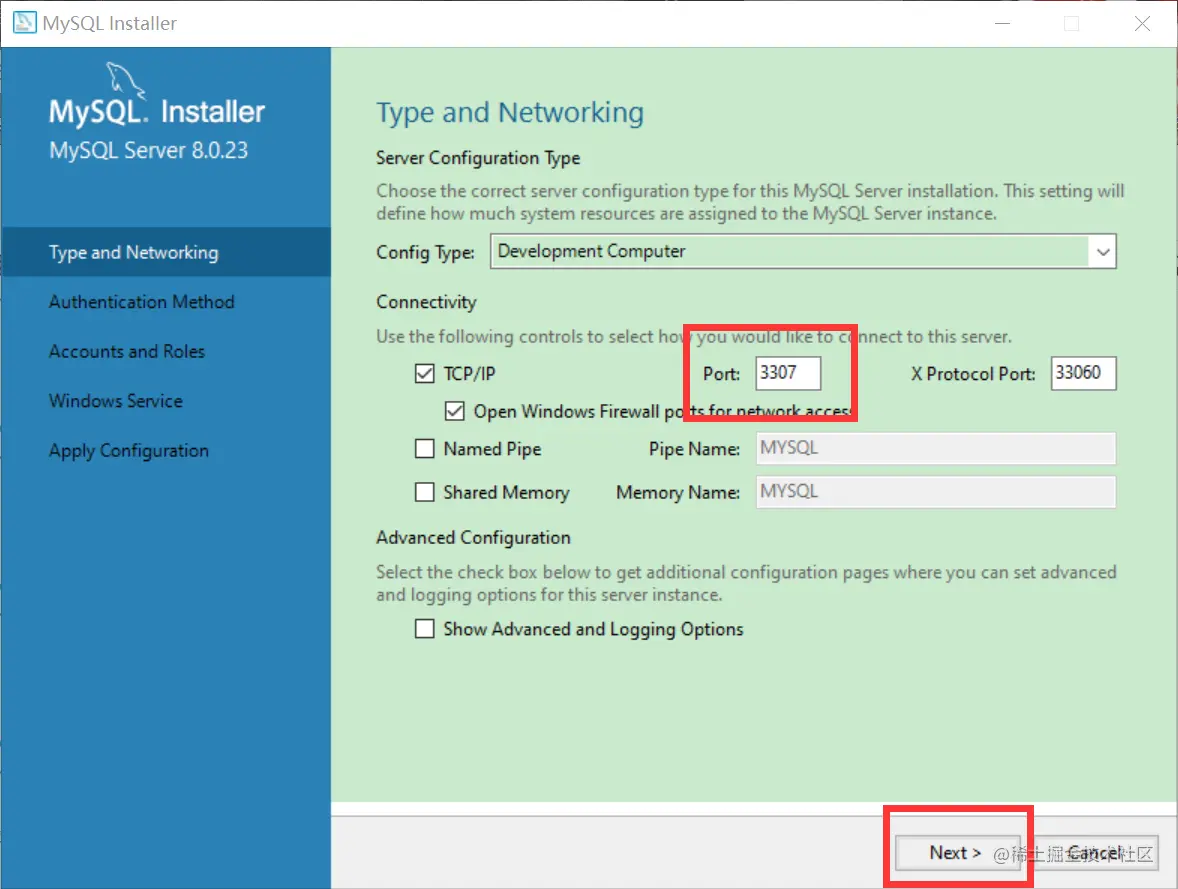1178x889 pixels.
Task: Click the Cancel button
Action: click(1094, 853)
